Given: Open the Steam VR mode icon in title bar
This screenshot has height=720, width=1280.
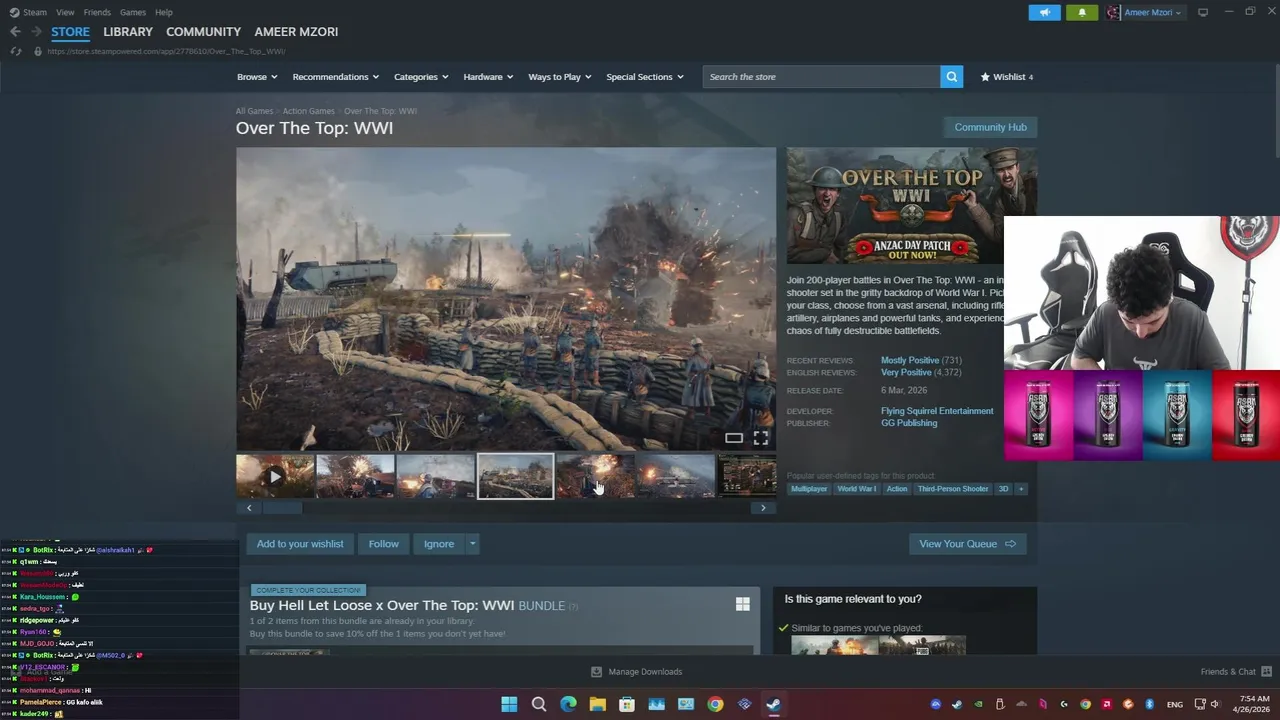Looking at the screenshot, I should [x=1203, y=12].
